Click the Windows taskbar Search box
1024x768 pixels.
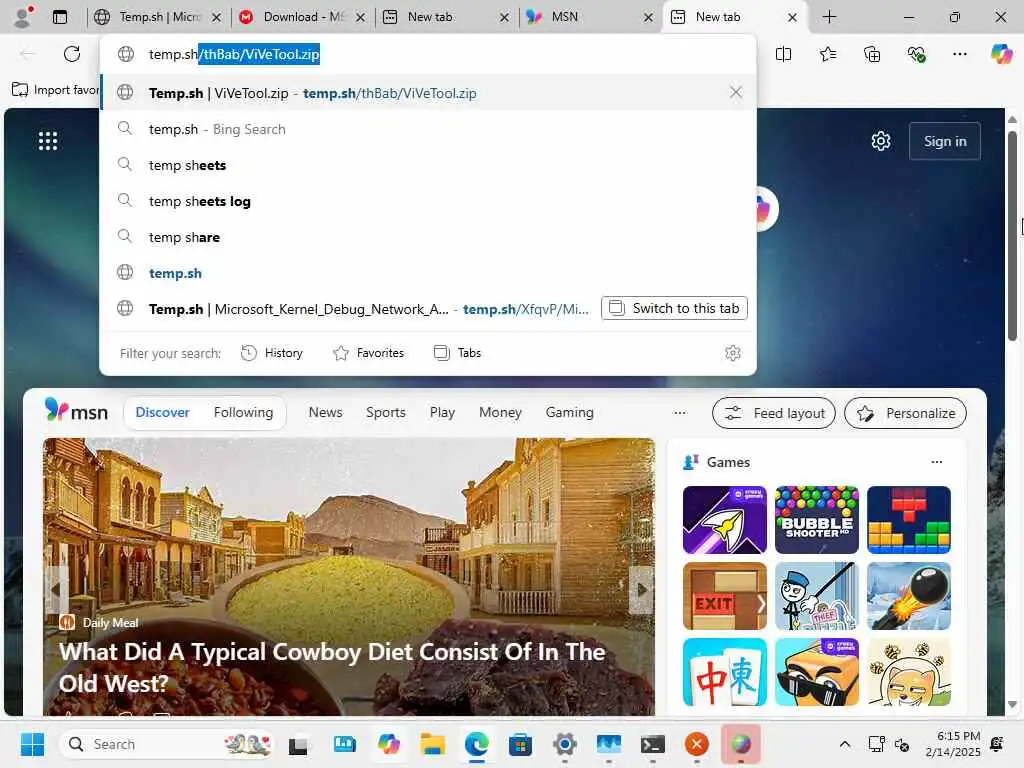(167, 744)
